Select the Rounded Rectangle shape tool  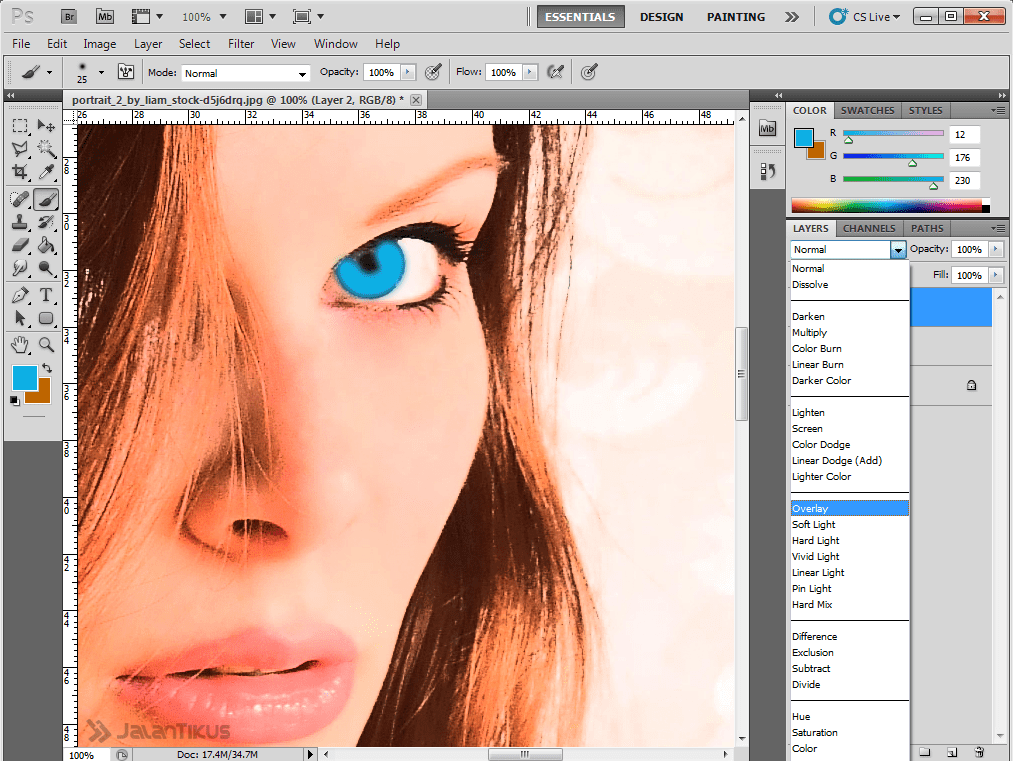click(x=46, y=318)
